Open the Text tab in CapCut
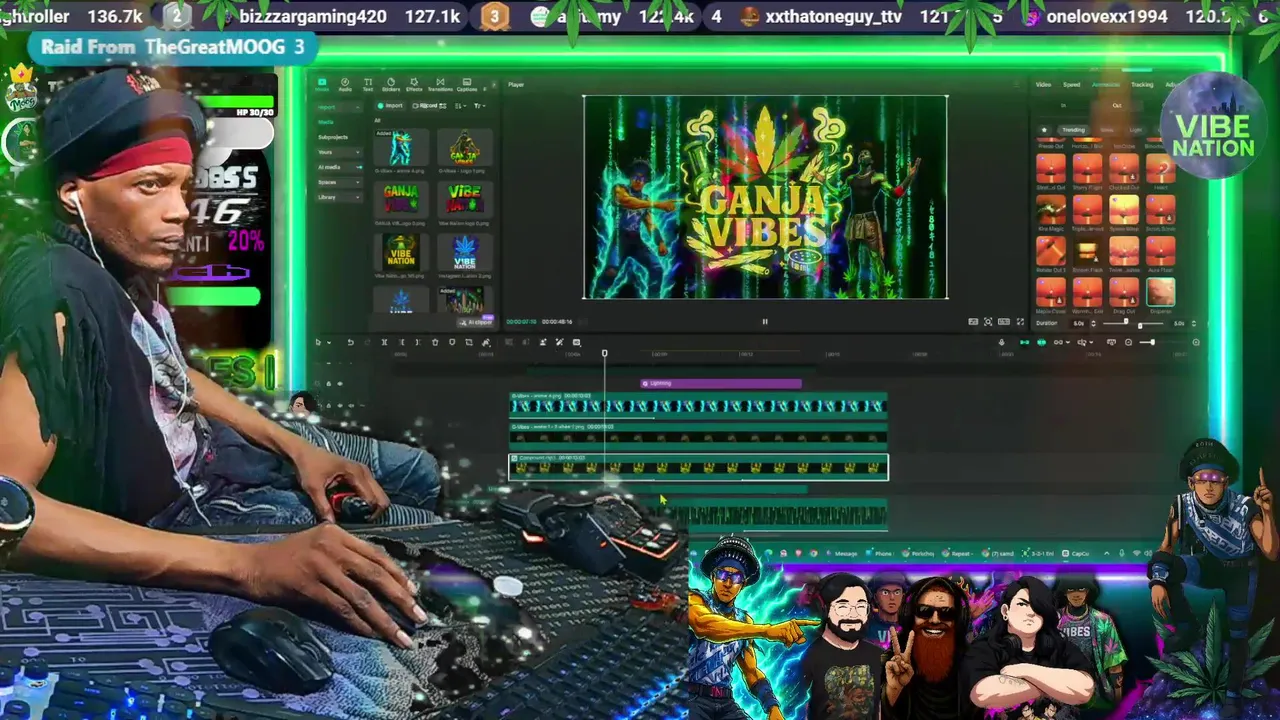This screenshot has height=720, width=1280. (368, 85)
